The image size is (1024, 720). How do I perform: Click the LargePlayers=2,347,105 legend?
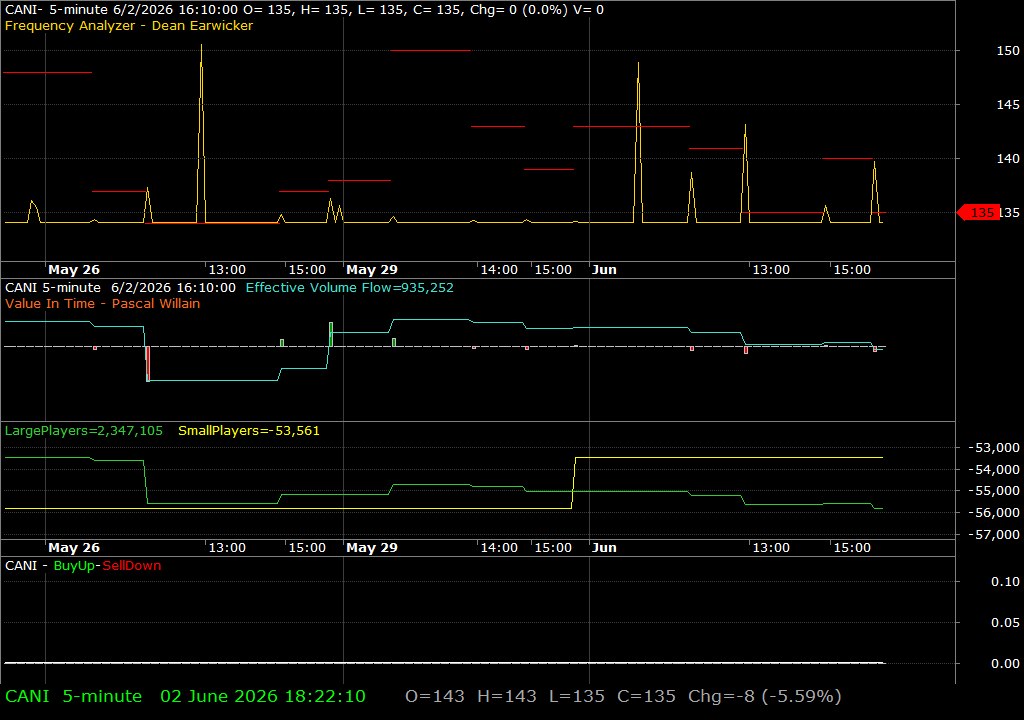tap(84, 431)
